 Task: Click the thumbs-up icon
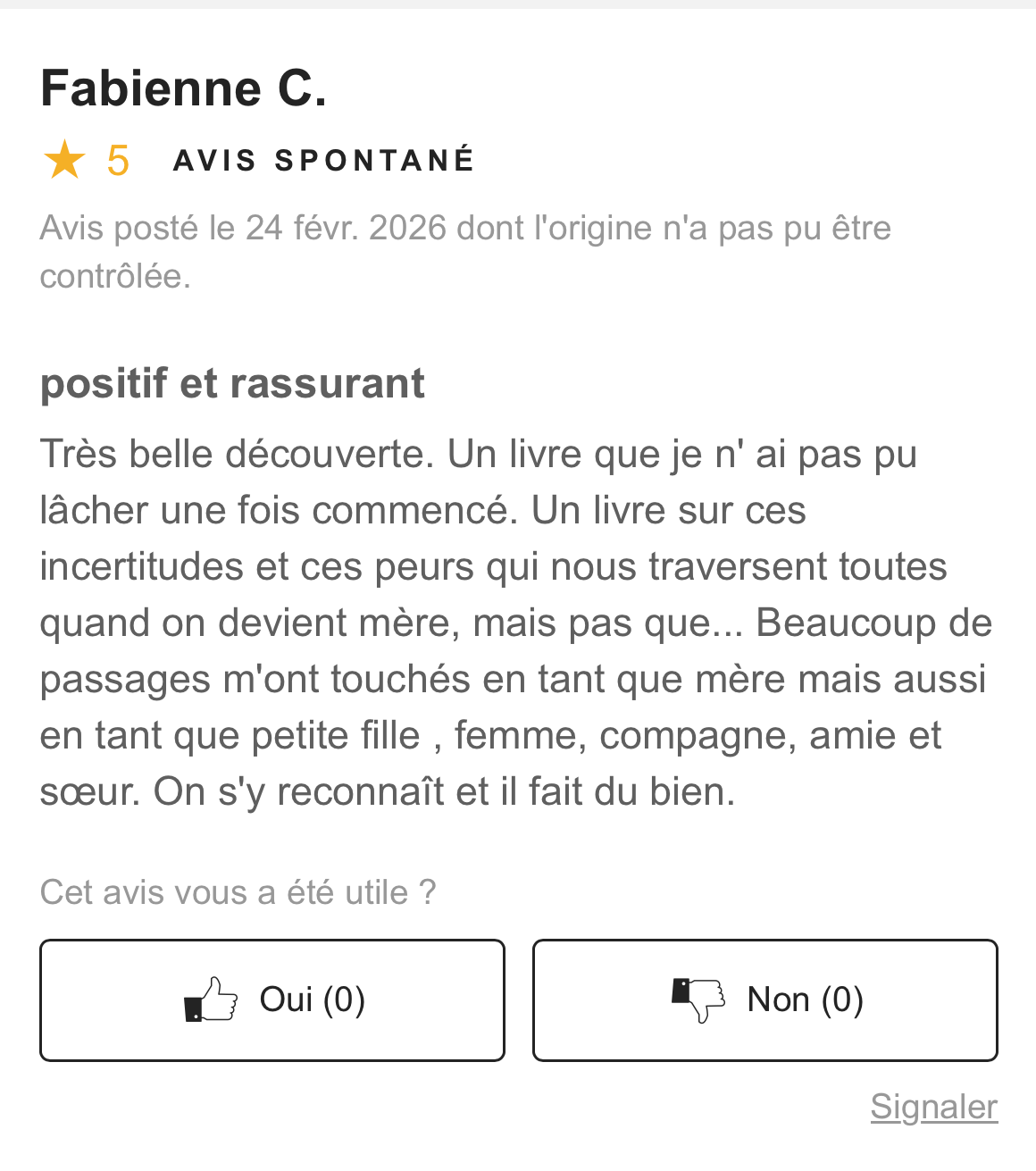[211, 1000]
